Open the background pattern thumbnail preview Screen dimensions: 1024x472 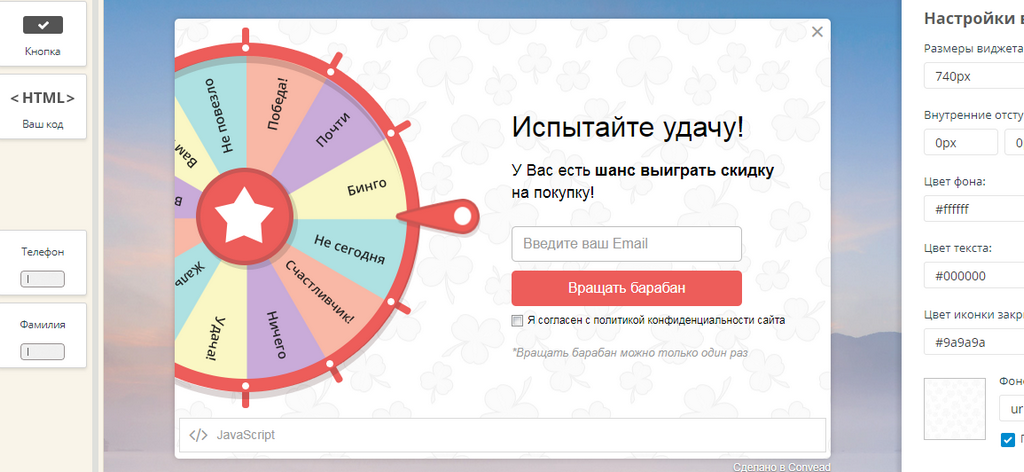pos(955,409)
